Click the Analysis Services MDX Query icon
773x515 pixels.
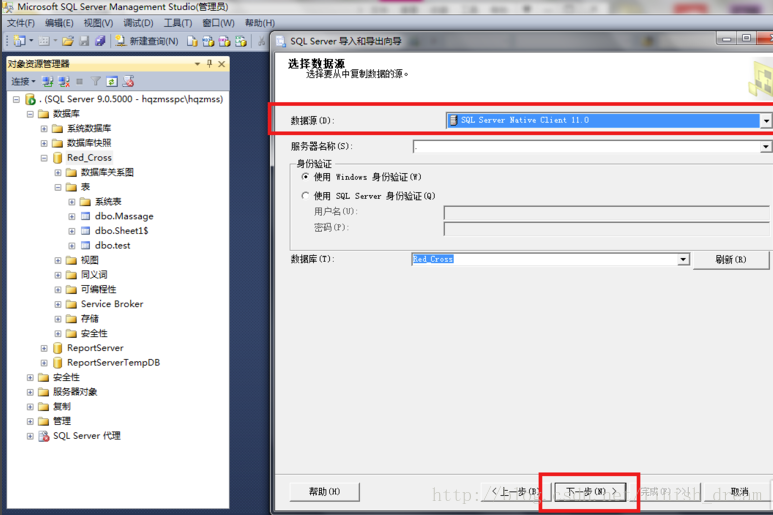point(208,41)
